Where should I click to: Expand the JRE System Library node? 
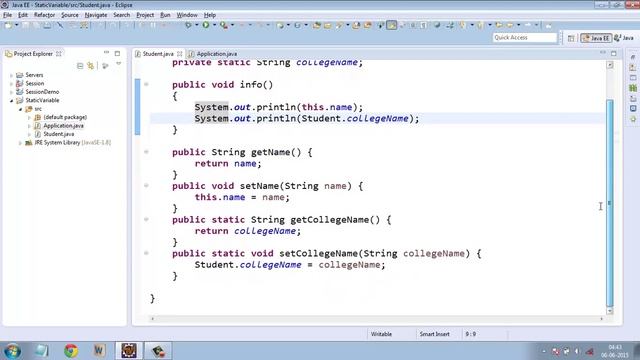[20, 143]
